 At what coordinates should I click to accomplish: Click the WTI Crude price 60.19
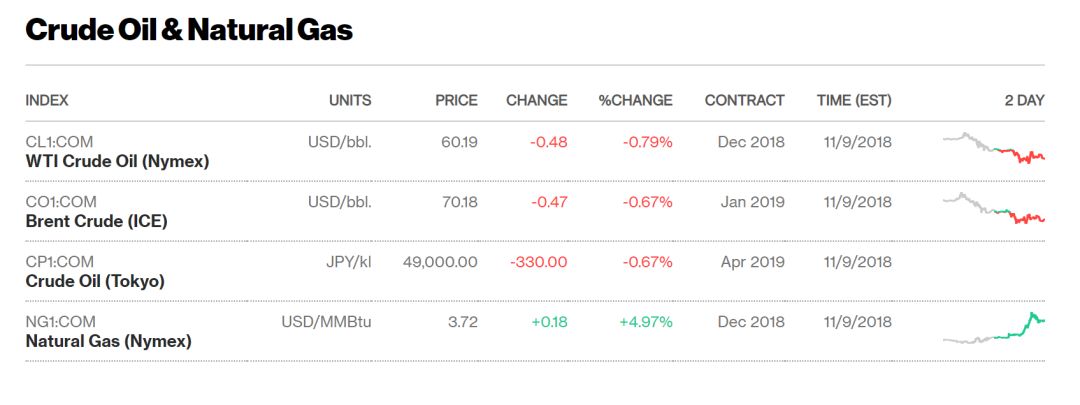459,142
